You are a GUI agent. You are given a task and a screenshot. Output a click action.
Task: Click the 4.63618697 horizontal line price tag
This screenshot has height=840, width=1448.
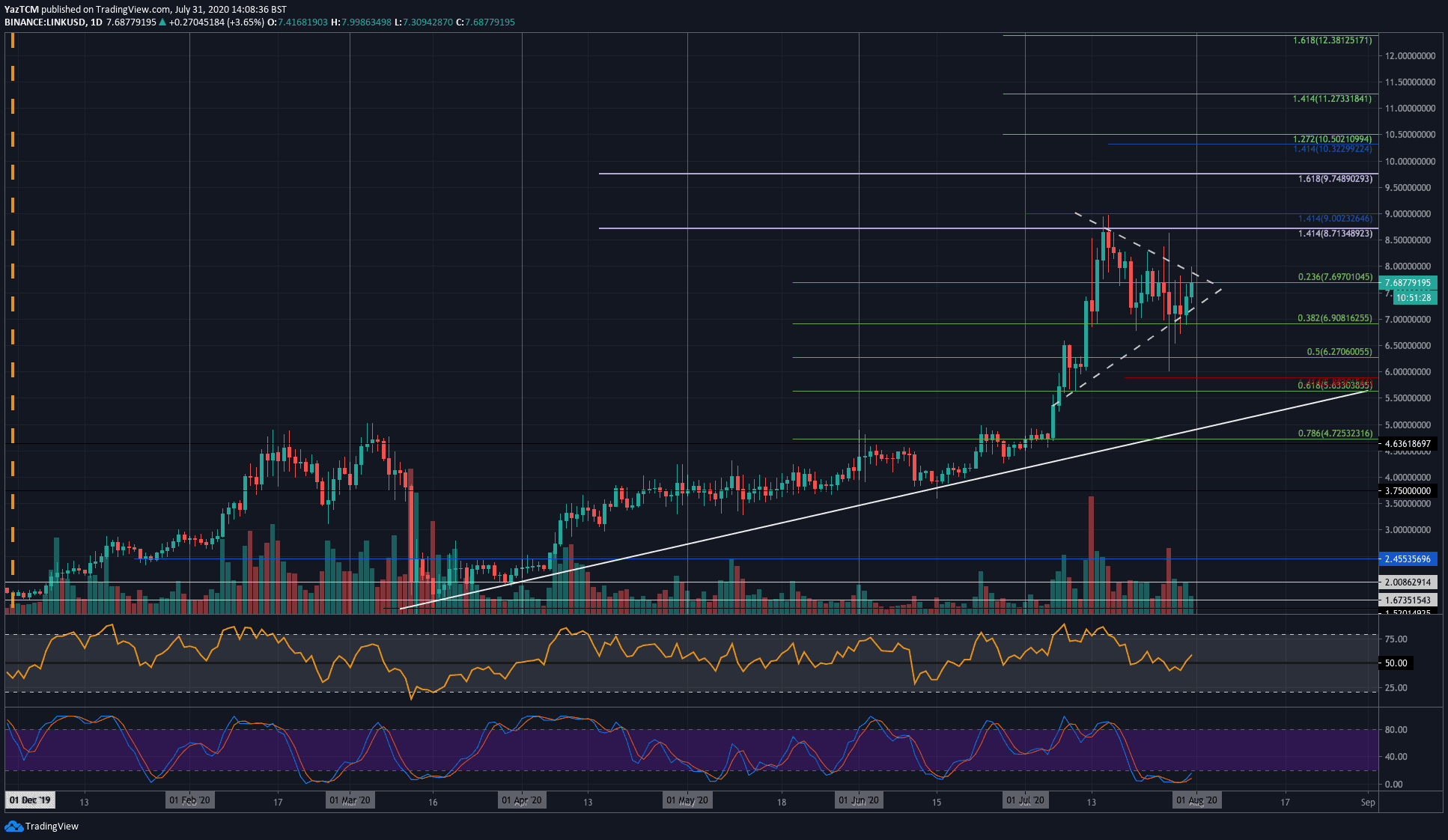click(1408, 444)
